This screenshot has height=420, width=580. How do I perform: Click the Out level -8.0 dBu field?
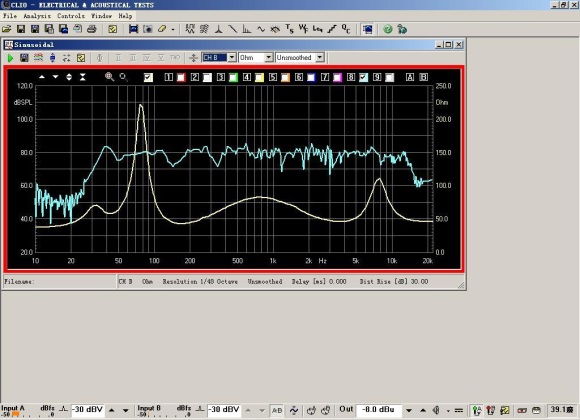pyautogui.click(x=378, y=410)
